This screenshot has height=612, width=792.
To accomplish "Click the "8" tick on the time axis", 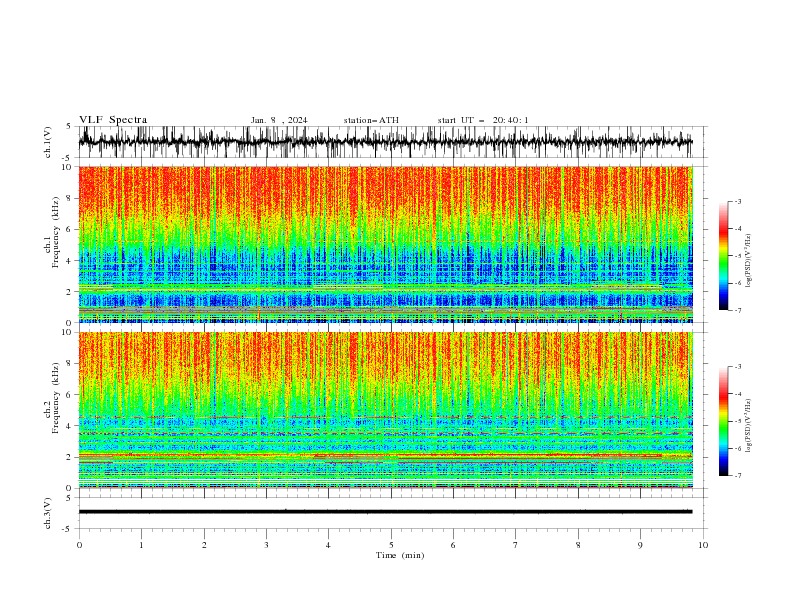I will click(x=578, y=545).
